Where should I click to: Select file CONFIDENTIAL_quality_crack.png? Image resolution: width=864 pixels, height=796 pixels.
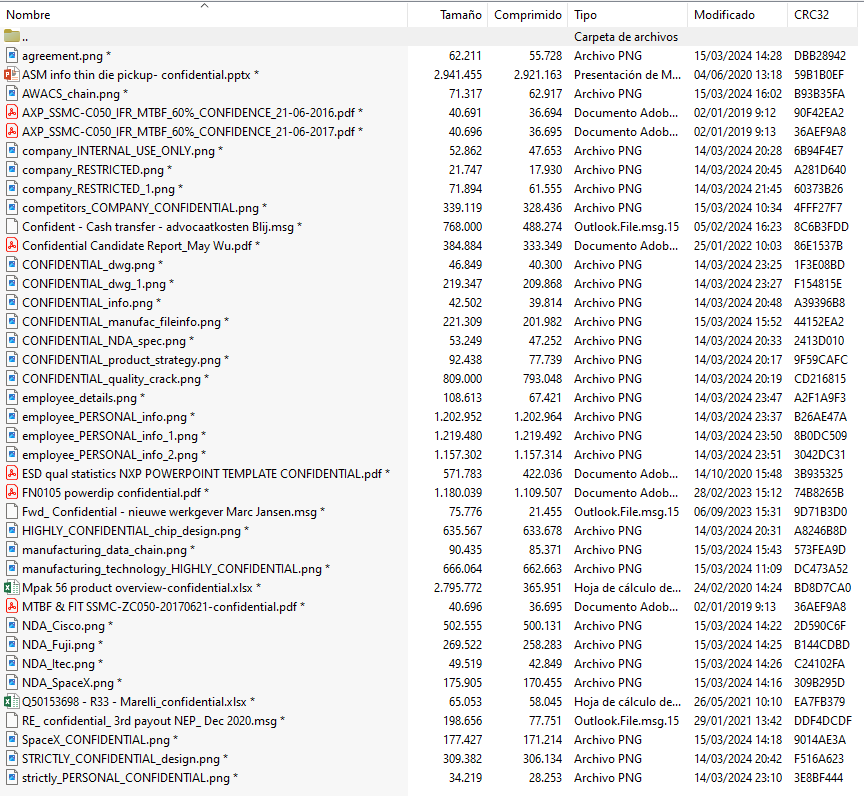[111, 378]
